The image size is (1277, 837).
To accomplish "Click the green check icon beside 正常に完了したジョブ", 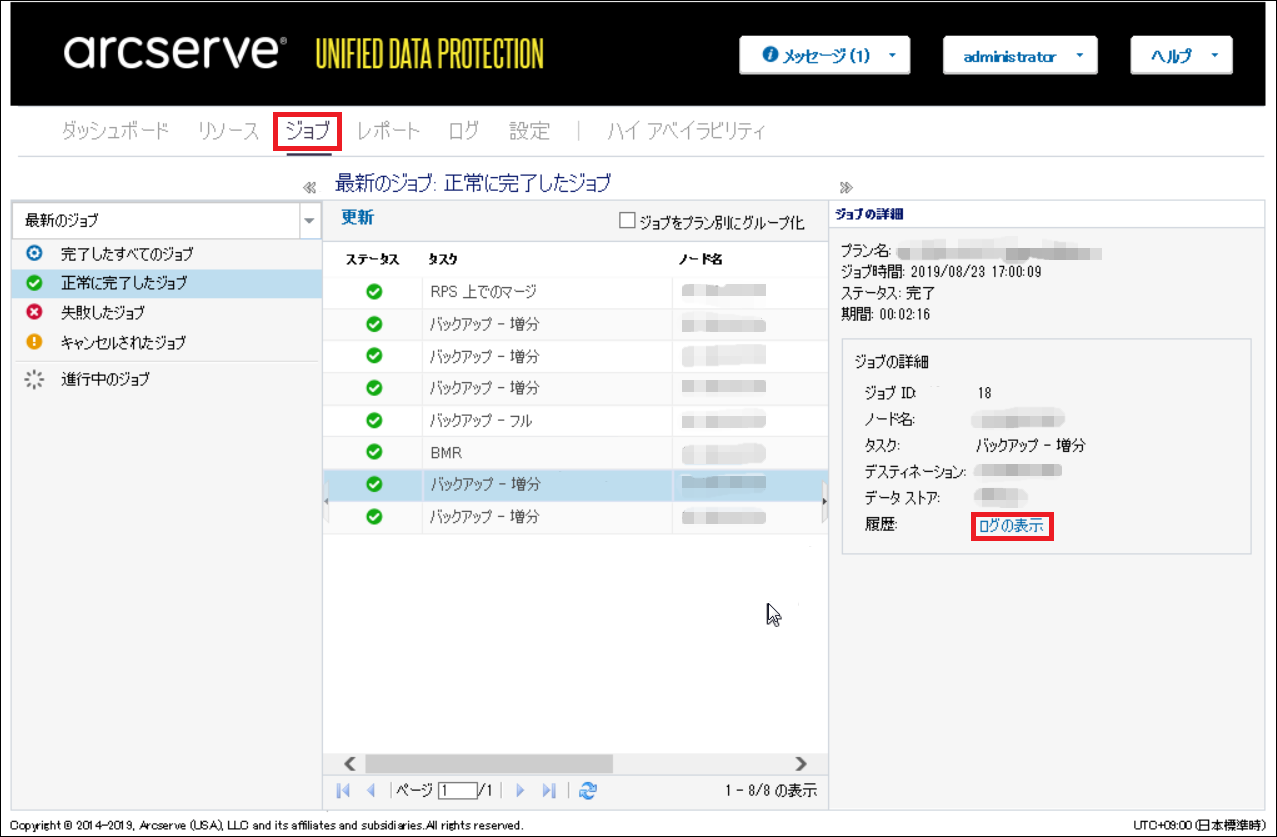I will (x=34, y=283).
